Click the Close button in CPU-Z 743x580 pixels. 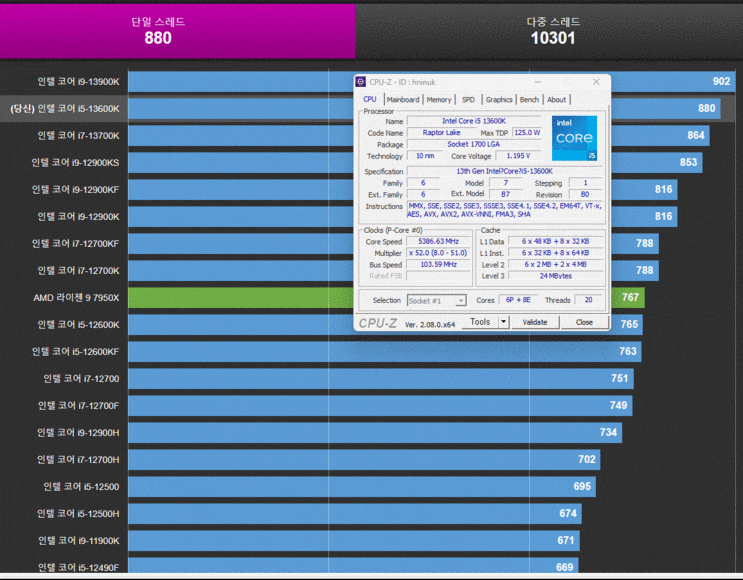[584, 322]
